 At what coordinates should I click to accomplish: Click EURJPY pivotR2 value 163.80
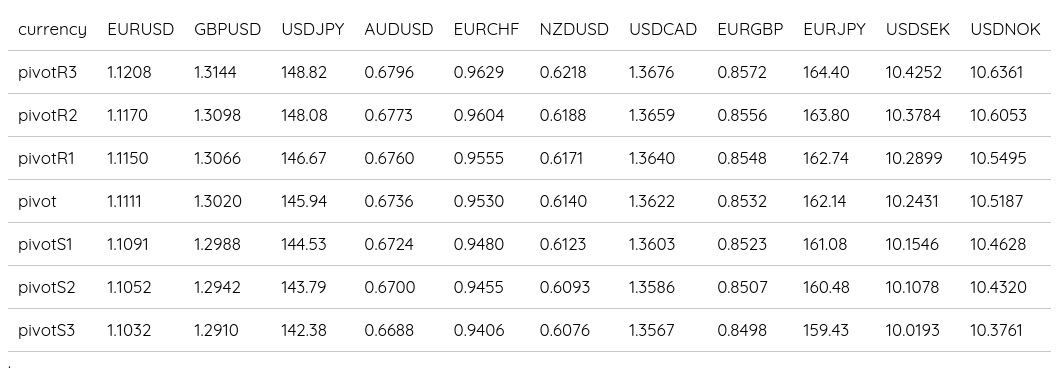point(826,115)
